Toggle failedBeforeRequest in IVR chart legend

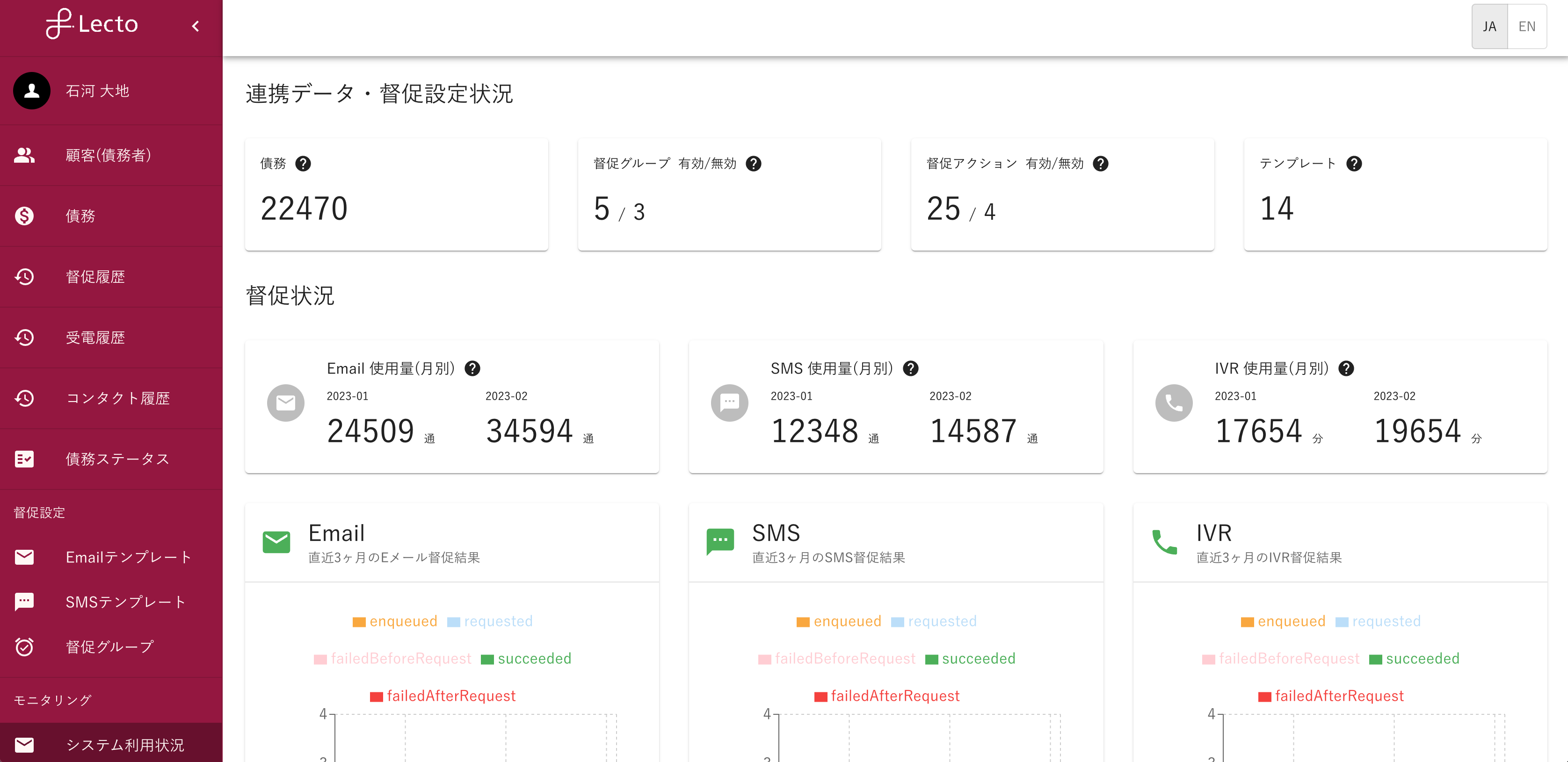tap(1281, 659)
